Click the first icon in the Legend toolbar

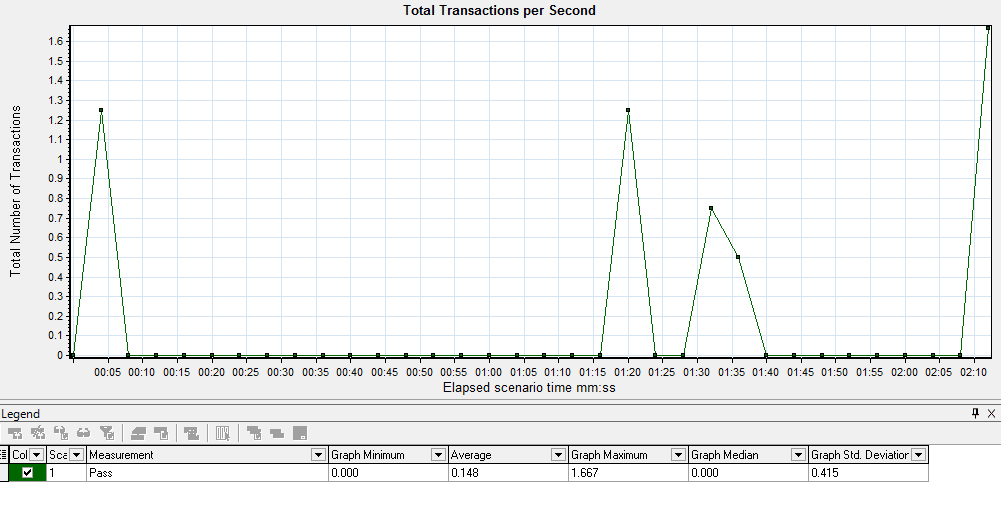click(16, 433)
